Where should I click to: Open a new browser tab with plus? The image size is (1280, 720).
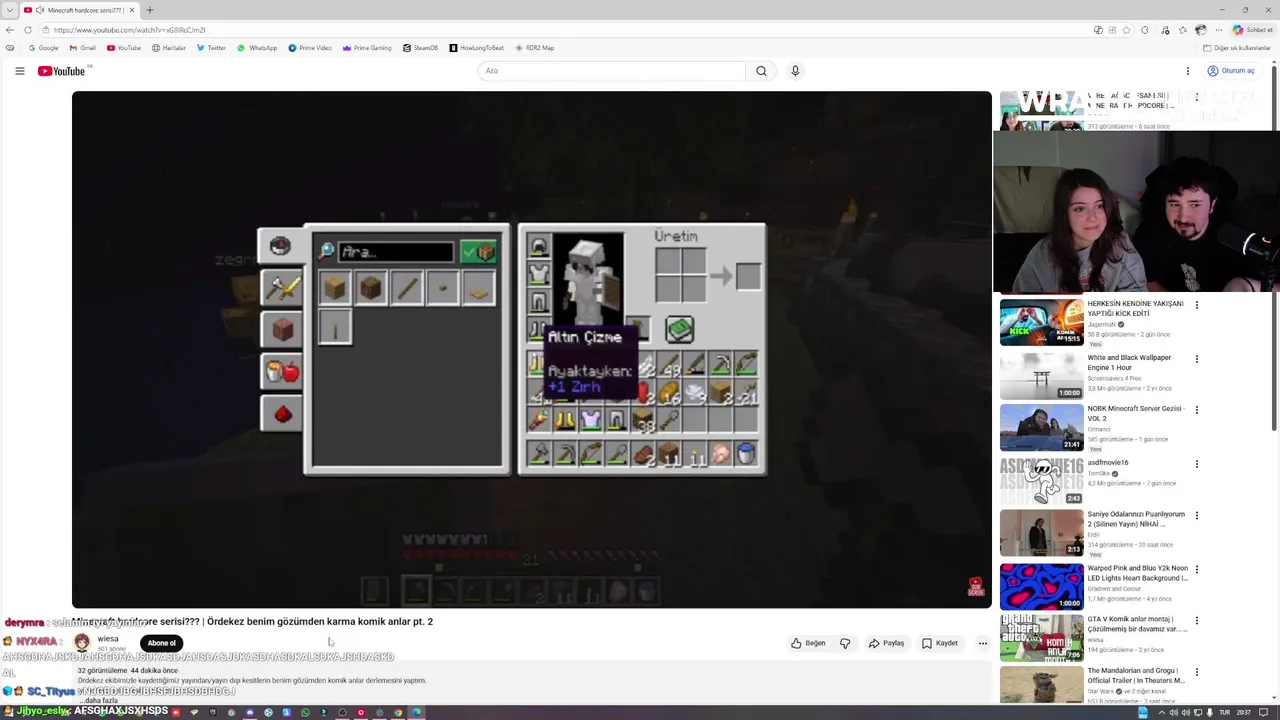150,10
